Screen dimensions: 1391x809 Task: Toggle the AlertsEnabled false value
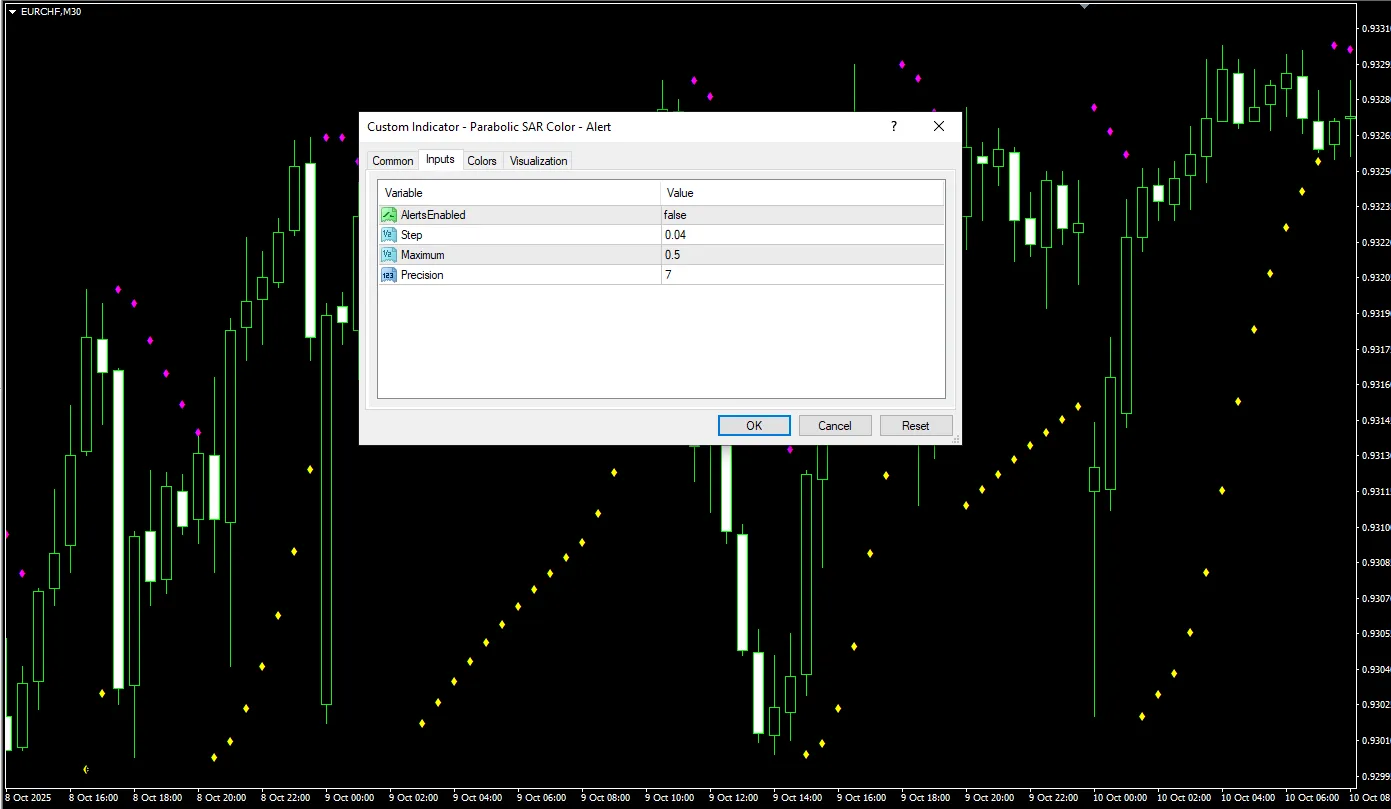point(801,215)
